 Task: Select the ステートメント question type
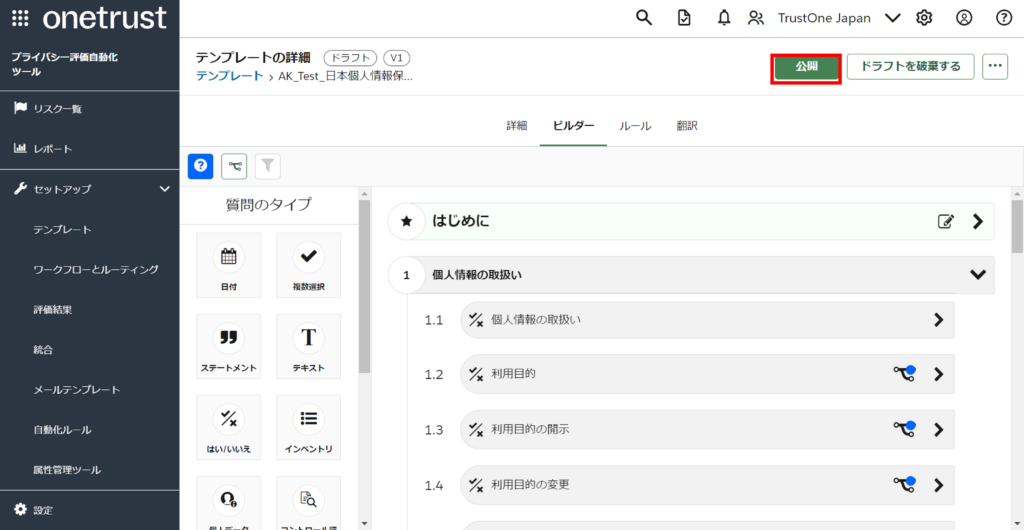(x=229, y=346)
